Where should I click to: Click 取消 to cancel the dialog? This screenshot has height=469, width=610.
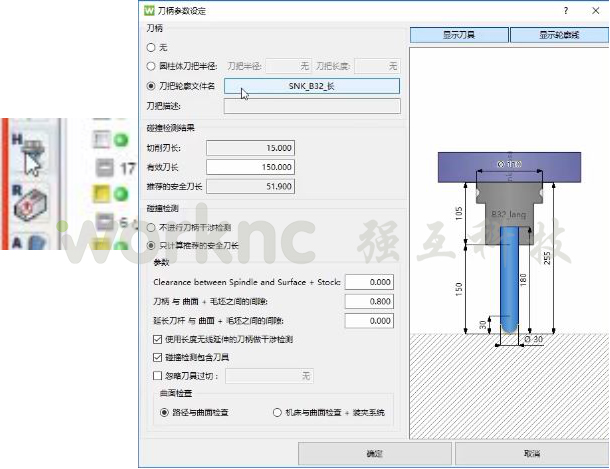point(531,453)
